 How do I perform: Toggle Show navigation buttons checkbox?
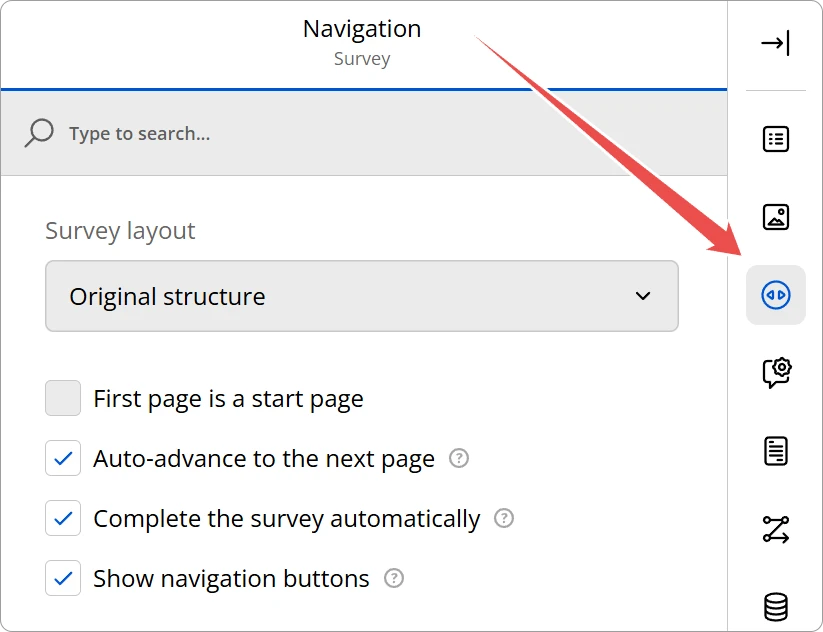click(63, 578)
